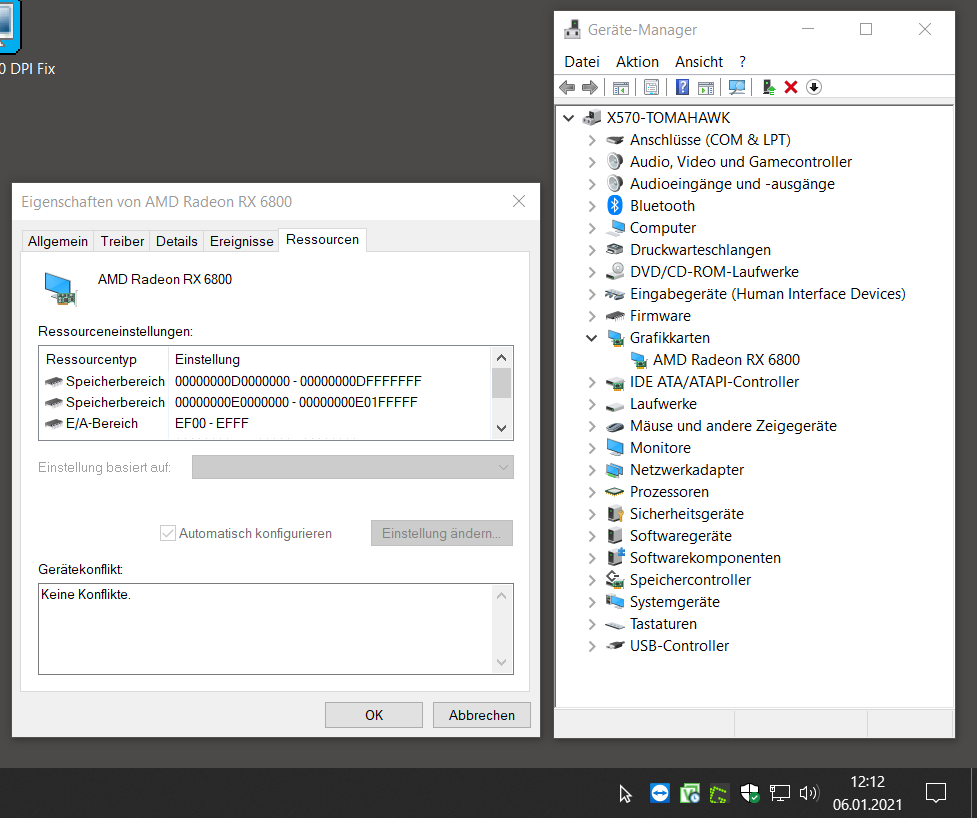The width and height of the screenshot is (977, 818).
Task: Click Abbrechen in the properties dialog
Action: click(482, 715)
